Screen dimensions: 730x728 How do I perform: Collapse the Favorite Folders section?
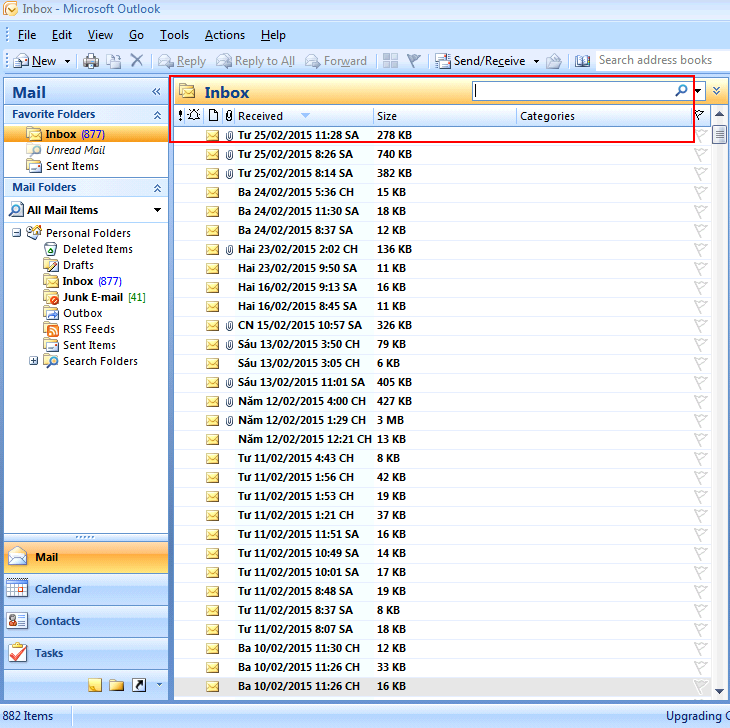click(x=157, y=115)
